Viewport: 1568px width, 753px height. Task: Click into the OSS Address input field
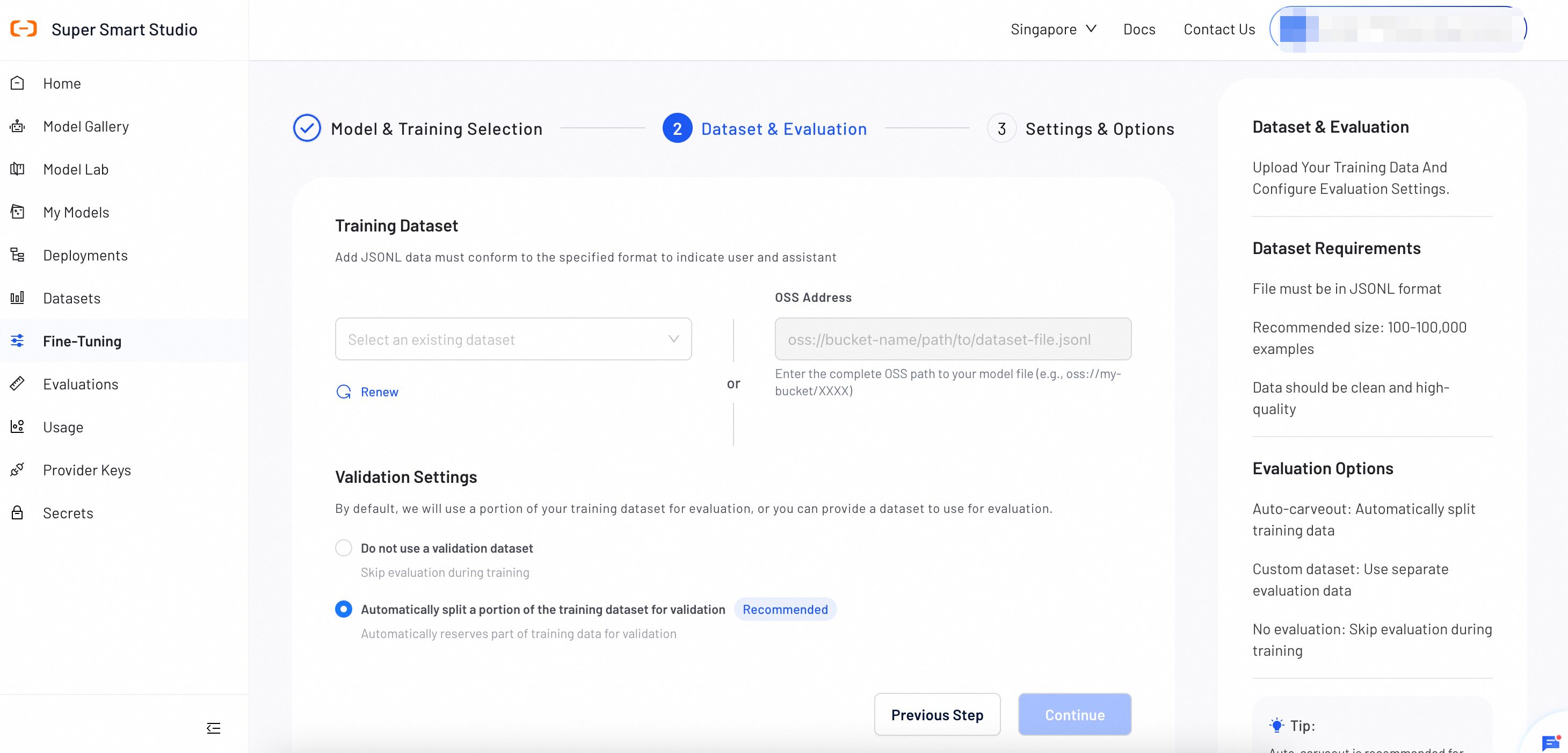(x=953, y=339)
